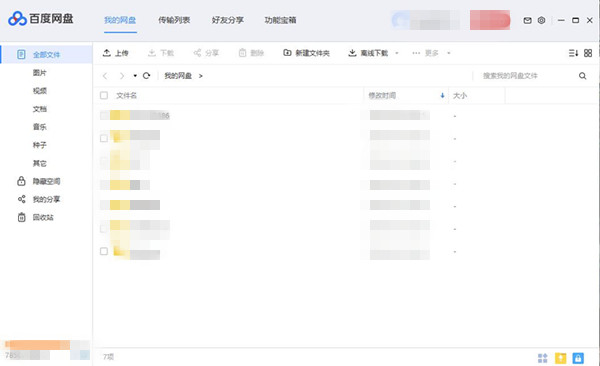600x366 pixels.
Task: Toggle the blue sort direction arrow
Action: point(442,95)
